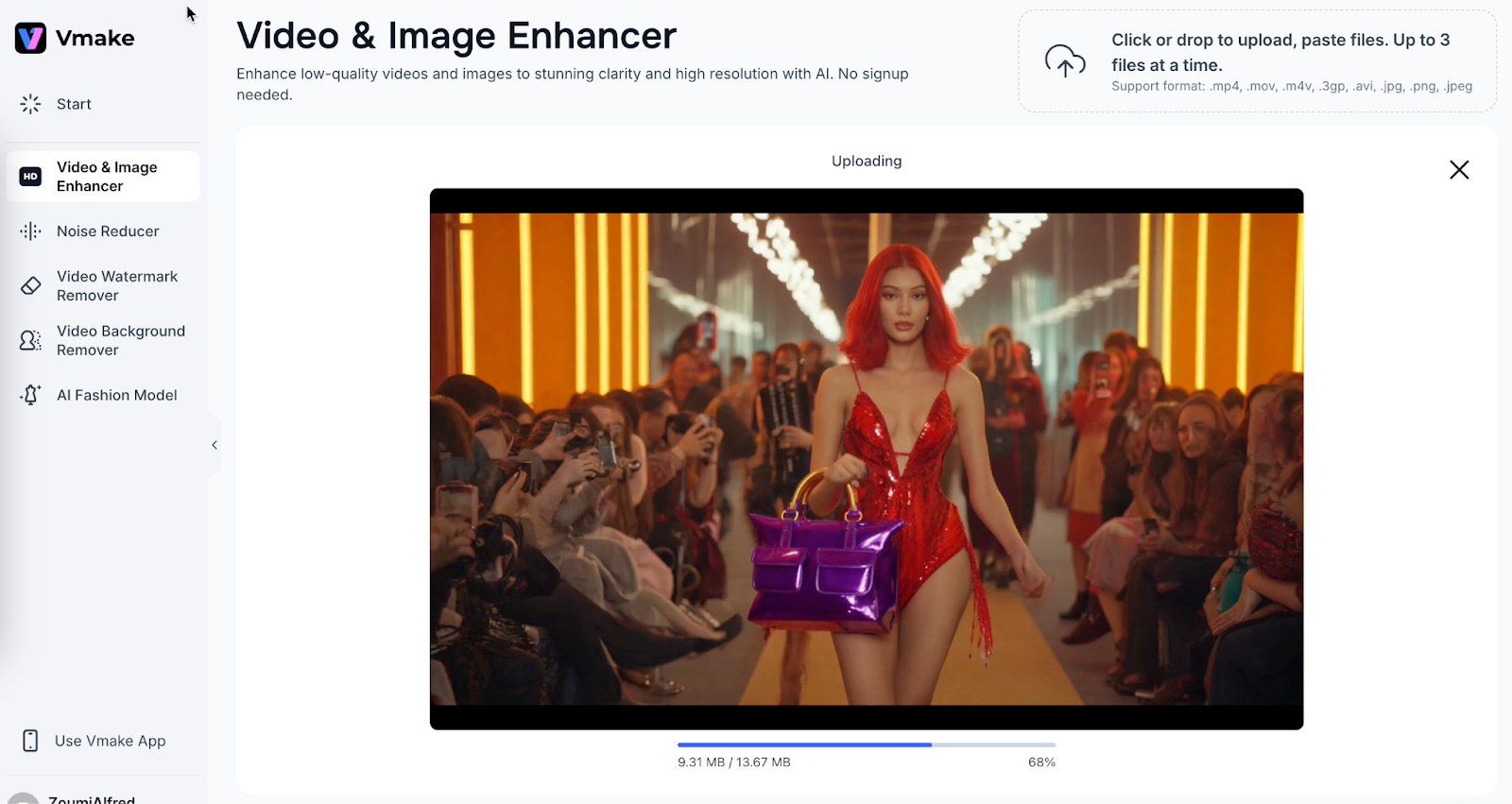Click the supported formats text line
The image size is (1512, 804).
[x=1292, y=86]
